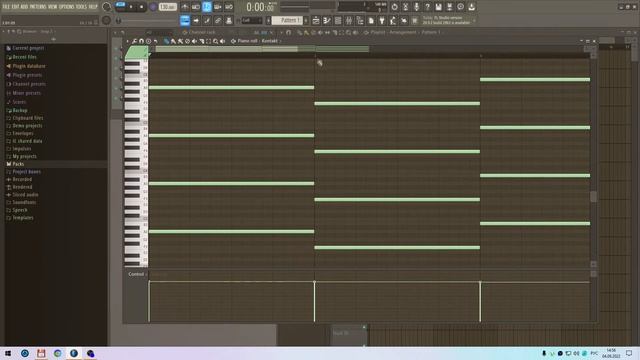Viewport: 640px width, 360px height.
Task: Open the Cell snap dropdown
Action: (251, 20)
